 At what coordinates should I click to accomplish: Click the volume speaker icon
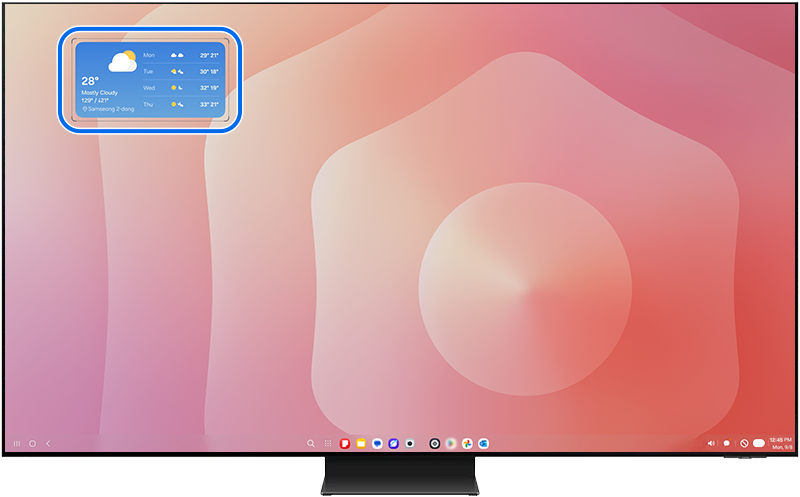711,443
